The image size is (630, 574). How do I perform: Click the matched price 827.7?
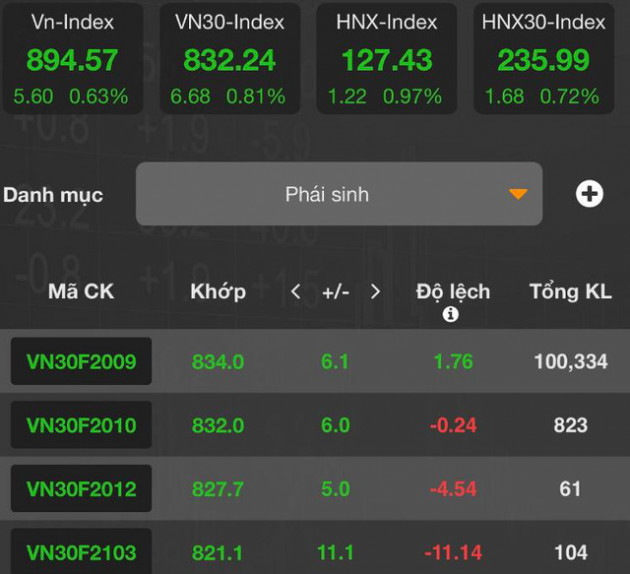(x=218, y=489)
